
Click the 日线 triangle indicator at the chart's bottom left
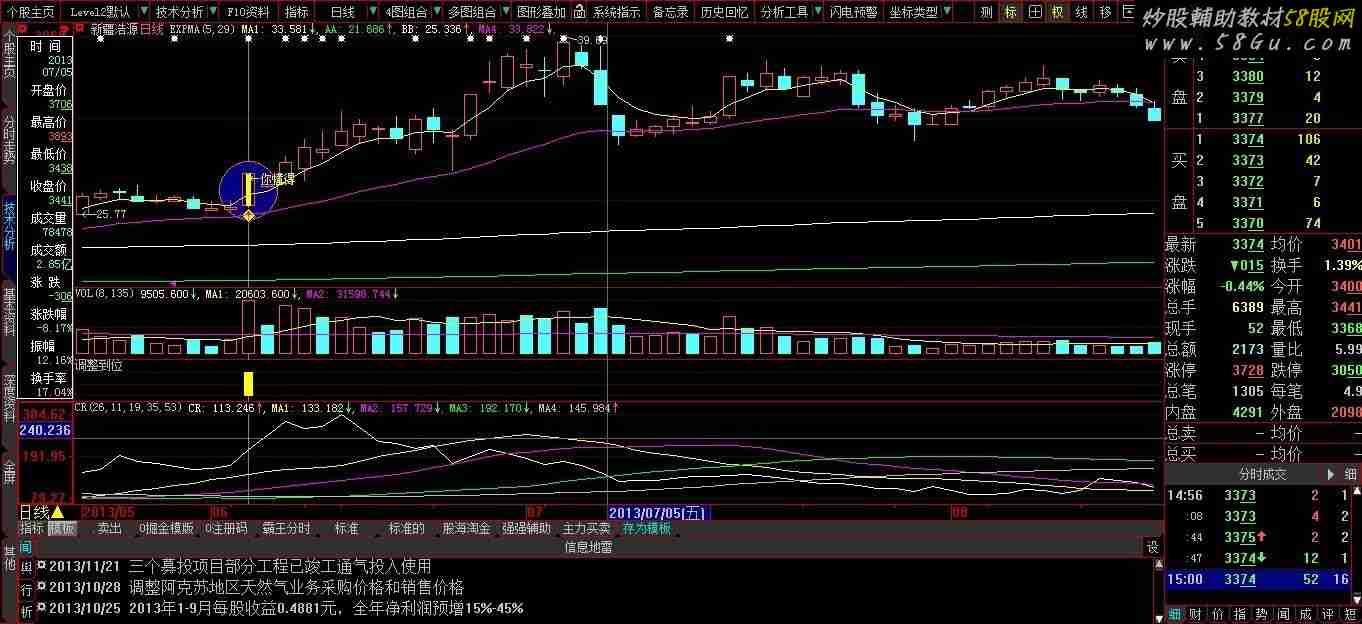pyautogui.click(x=57, y=512)
